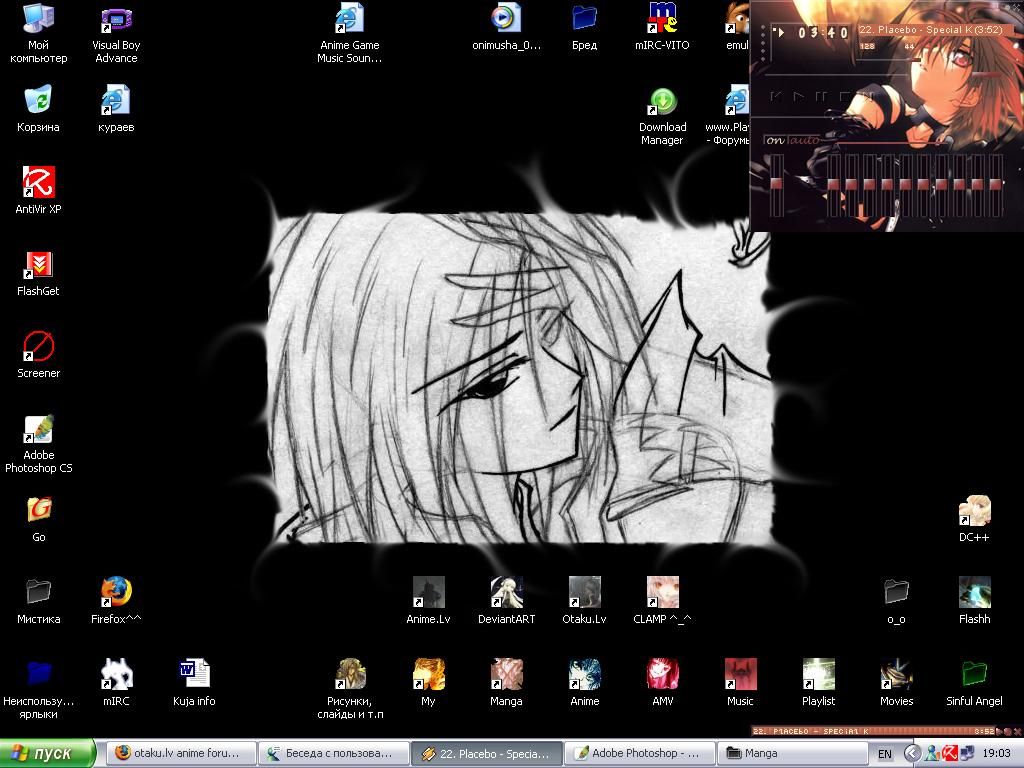Open the o_o folder
The image size is (1024, 768).
897,602
